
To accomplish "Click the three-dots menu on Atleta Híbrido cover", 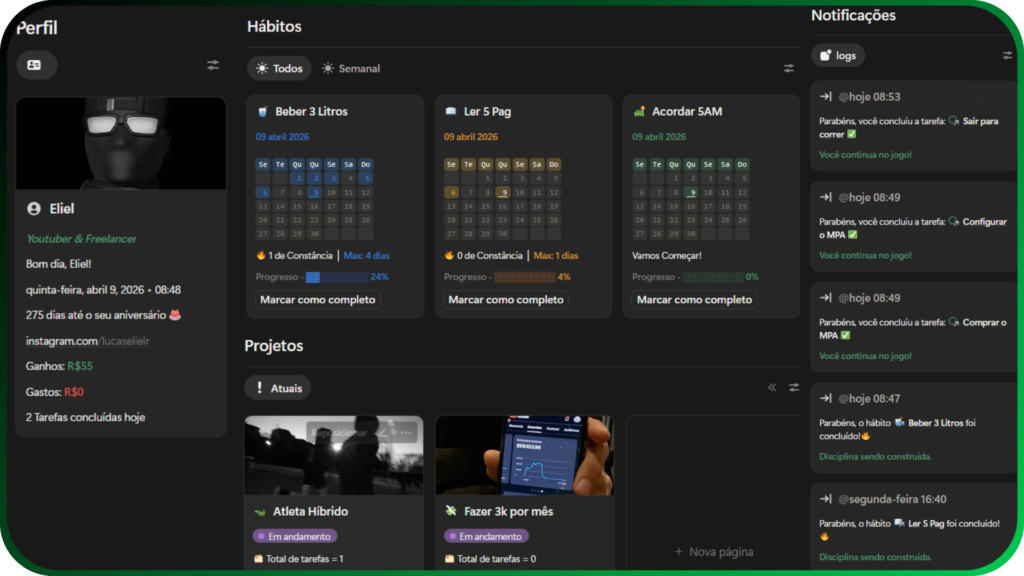I will (406, 433).
